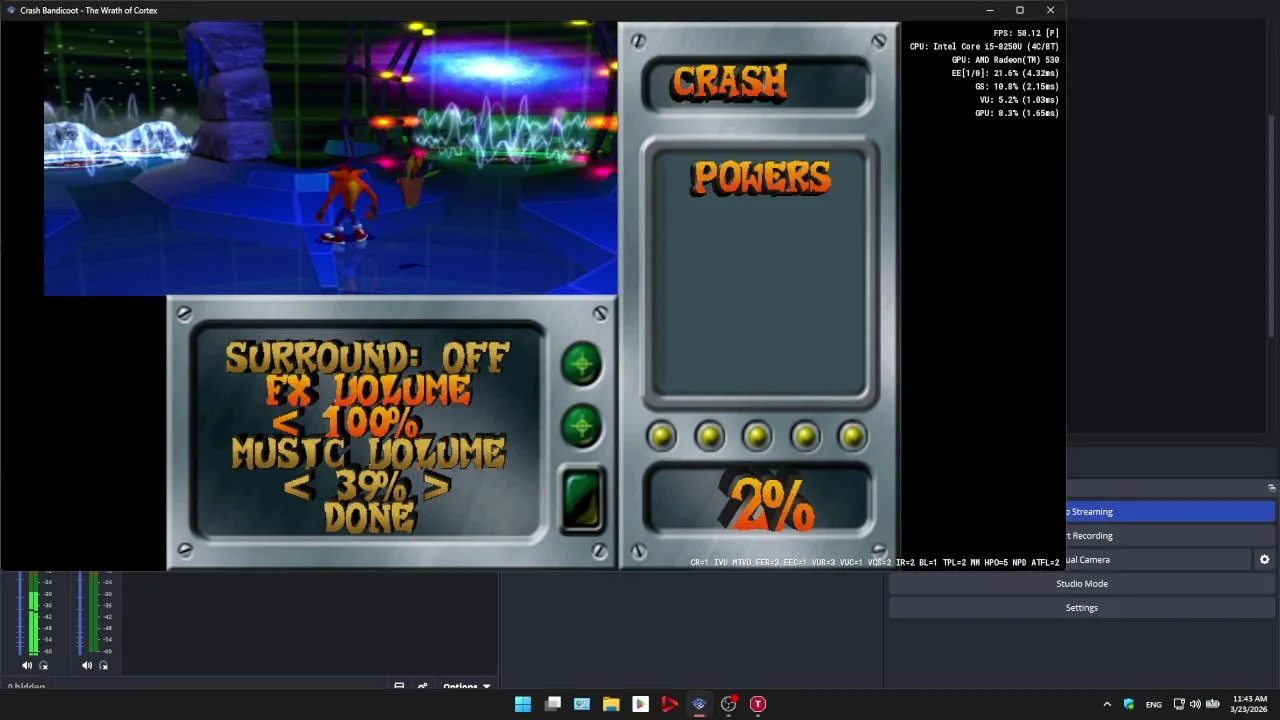Viewport: 1280px width, 720px height.
Task: Open Task View from the taskbar
Action: coord(553,704)
